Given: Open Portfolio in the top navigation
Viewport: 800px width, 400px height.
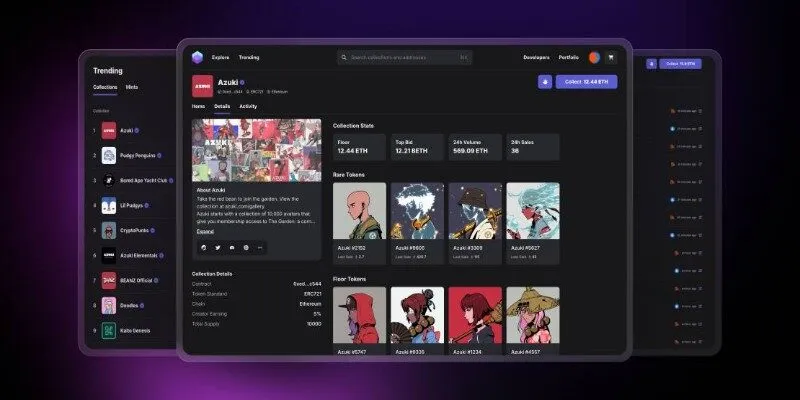Looking at the screenshot, I should pyautogui.click(x=568, y=58).
